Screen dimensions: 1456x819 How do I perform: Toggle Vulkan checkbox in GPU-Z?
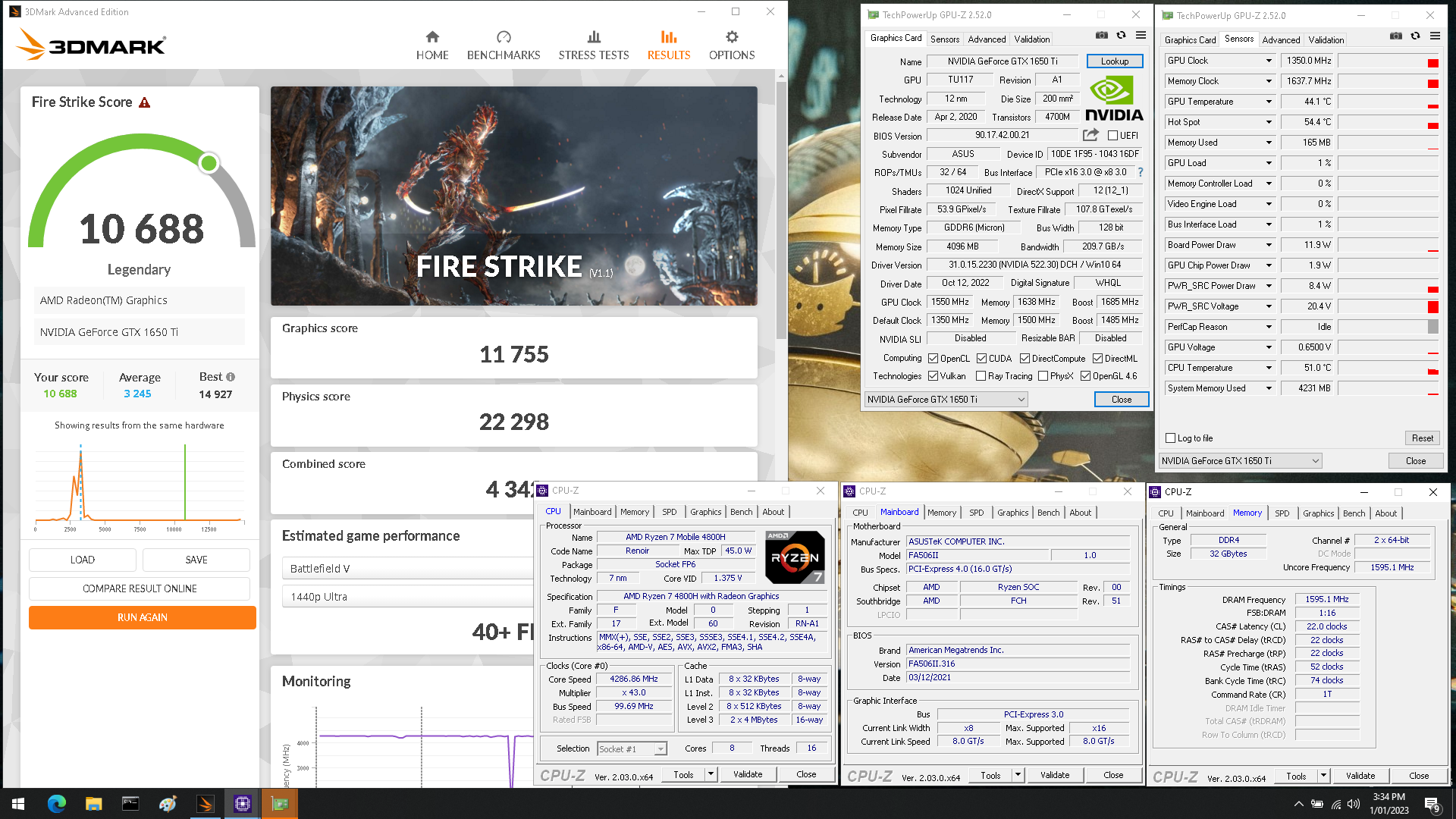click(934, 376)
